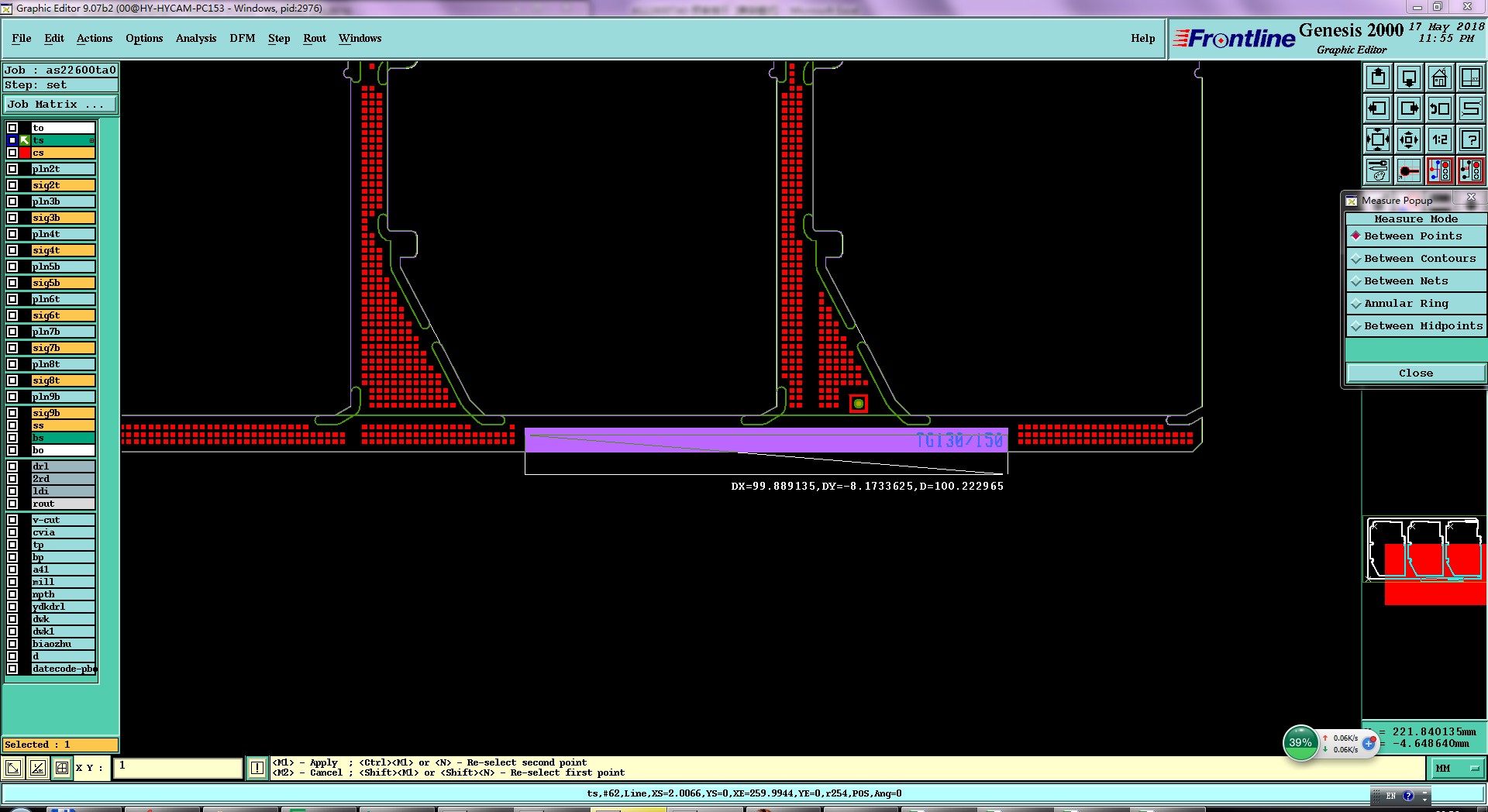
Task: Select the sig9b layer row
Action: point(63,413)
